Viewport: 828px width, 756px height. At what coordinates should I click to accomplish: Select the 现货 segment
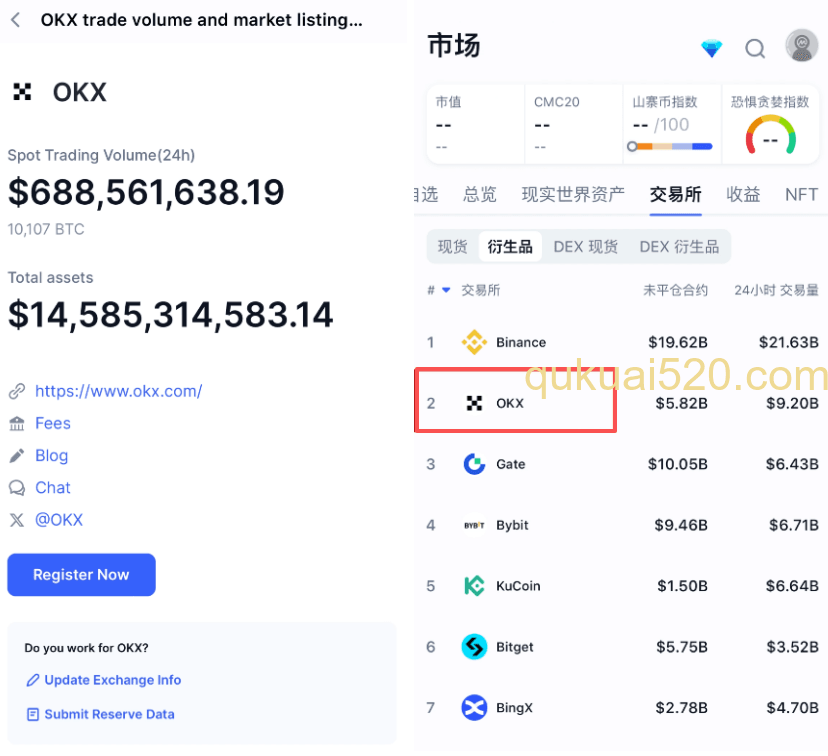[453, 247]
